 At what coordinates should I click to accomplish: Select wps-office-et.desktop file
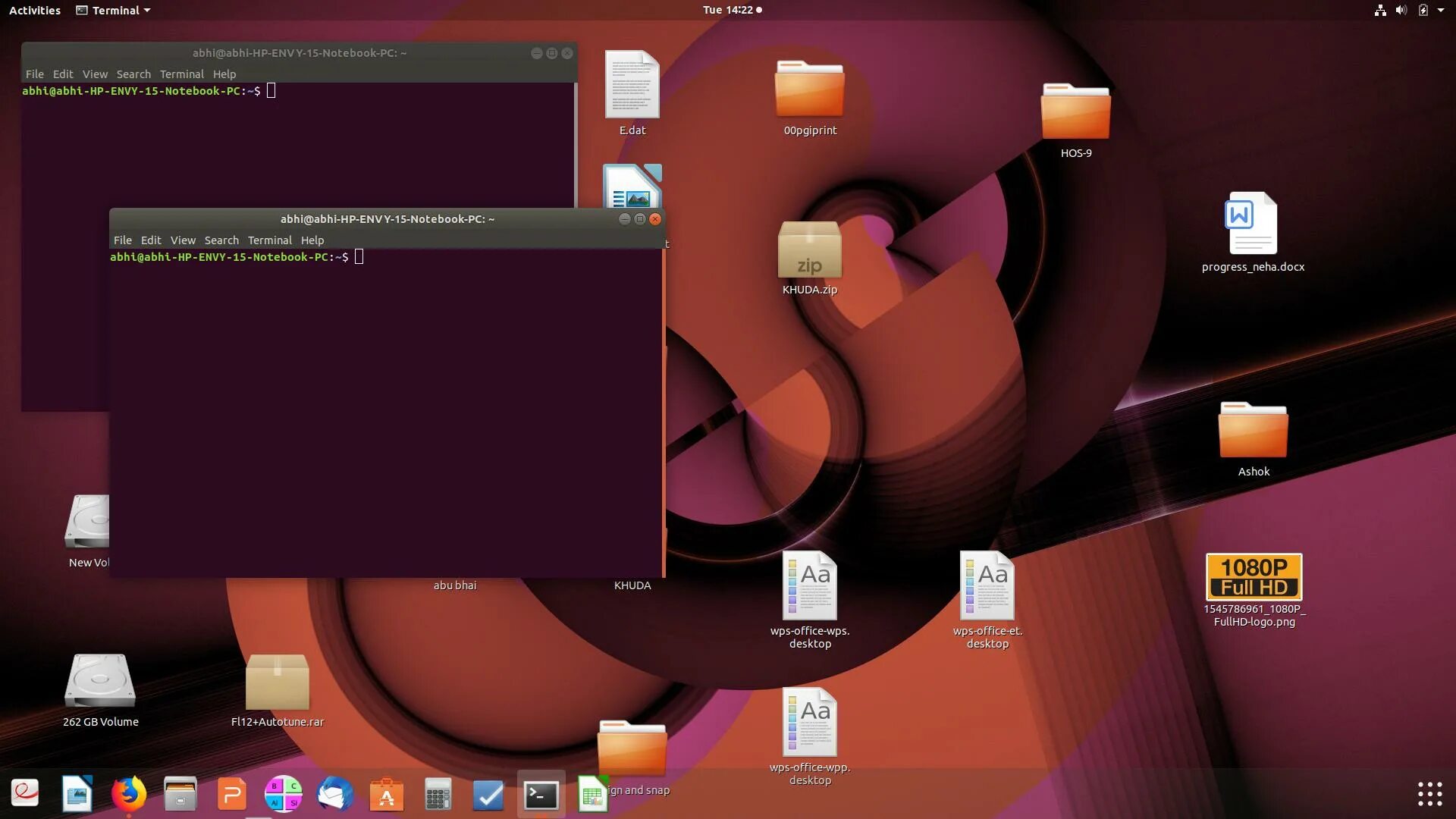pos(987,600)
